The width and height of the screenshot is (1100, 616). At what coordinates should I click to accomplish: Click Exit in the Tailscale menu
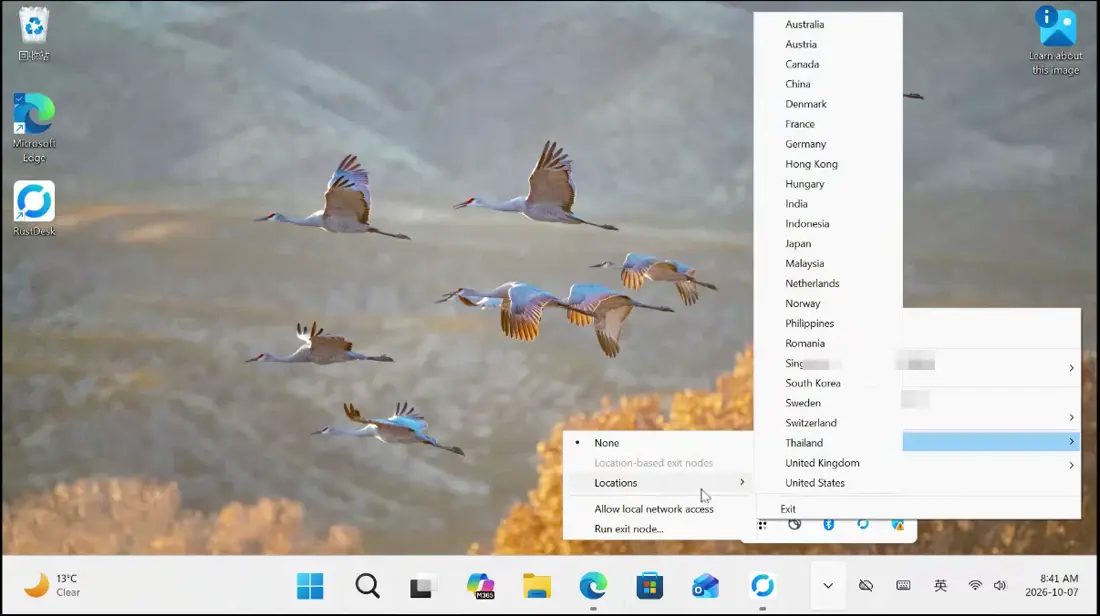(x=788, y=509)
